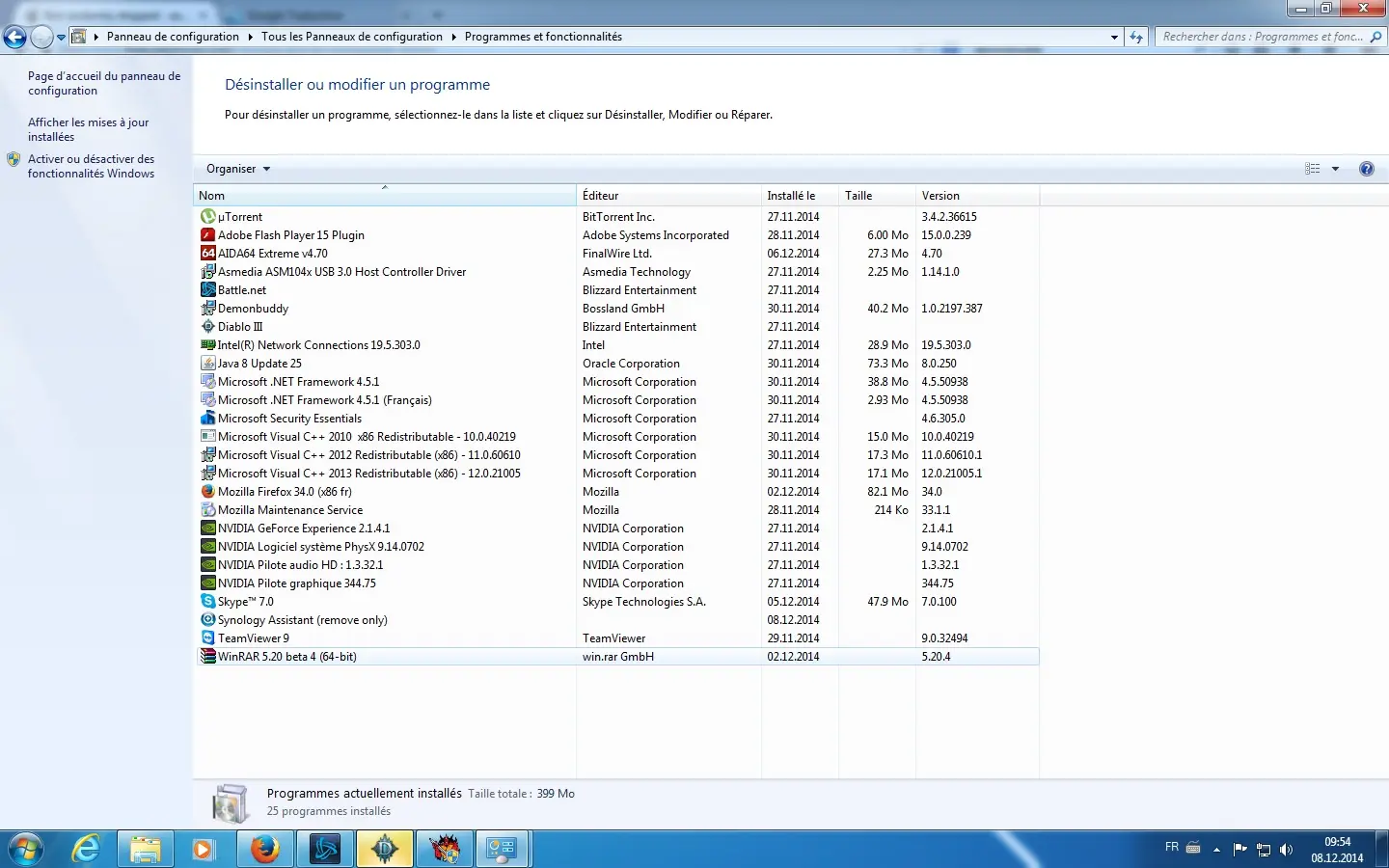Select the Skype 7.0 program icon
This screenshot has height=868, width=1389.
[x=207, y=602]
